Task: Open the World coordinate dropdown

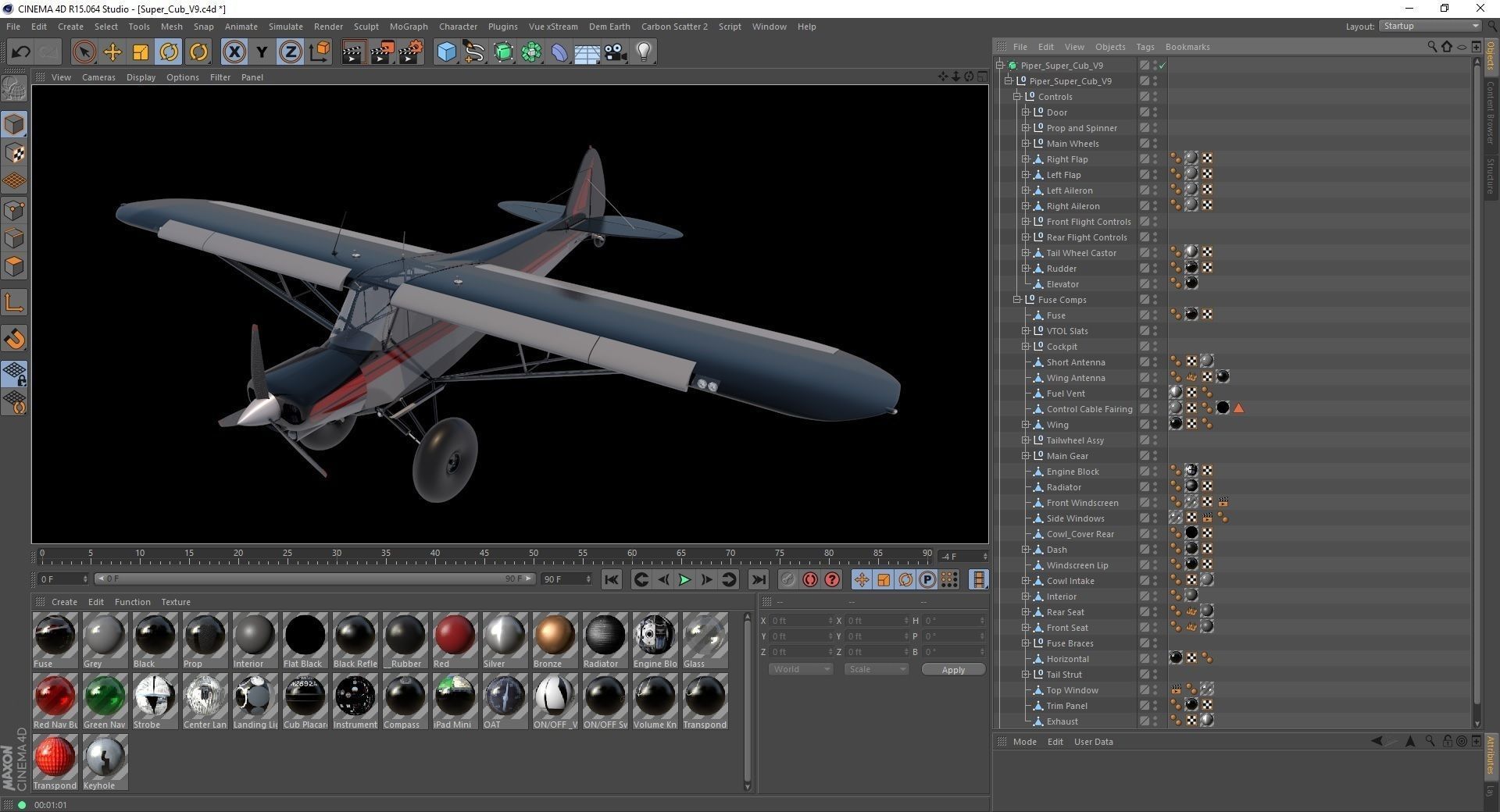Action: [801, 669]
